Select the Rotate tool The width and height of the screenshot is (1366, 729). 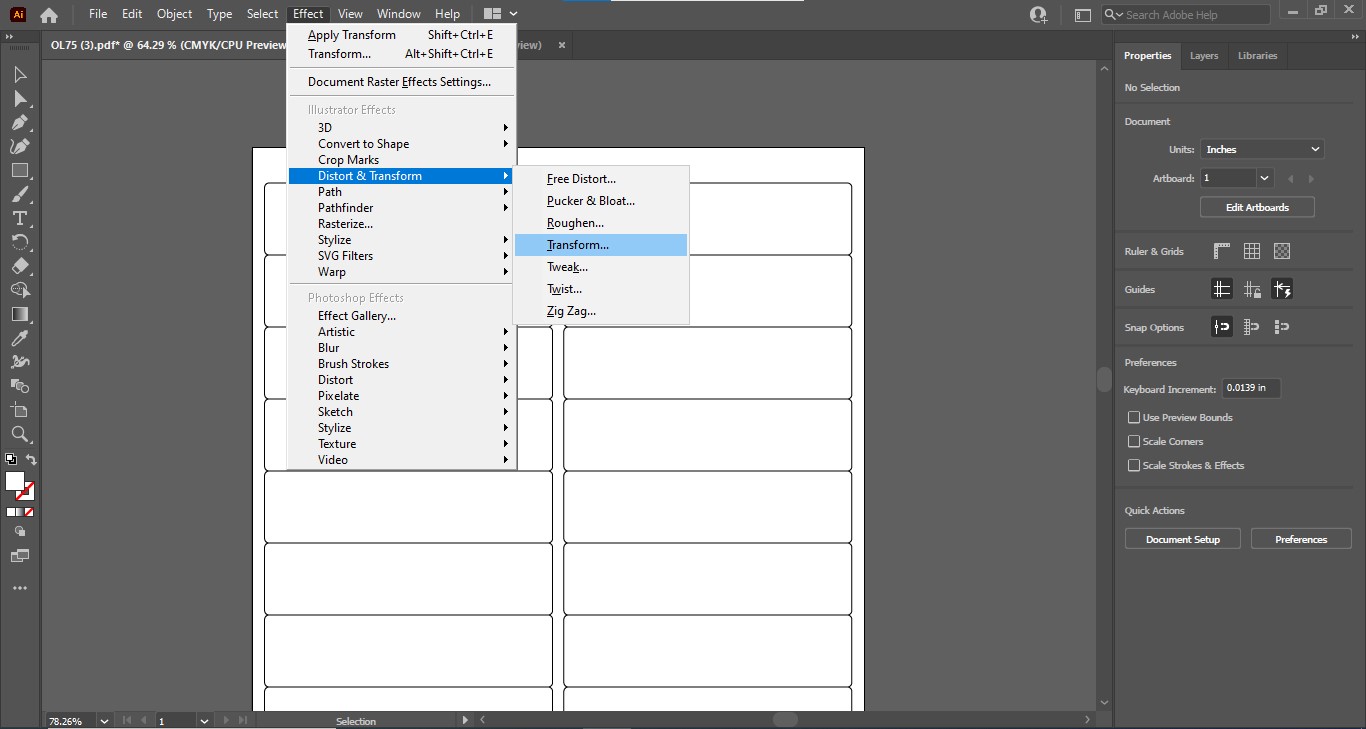coord(20,243)
